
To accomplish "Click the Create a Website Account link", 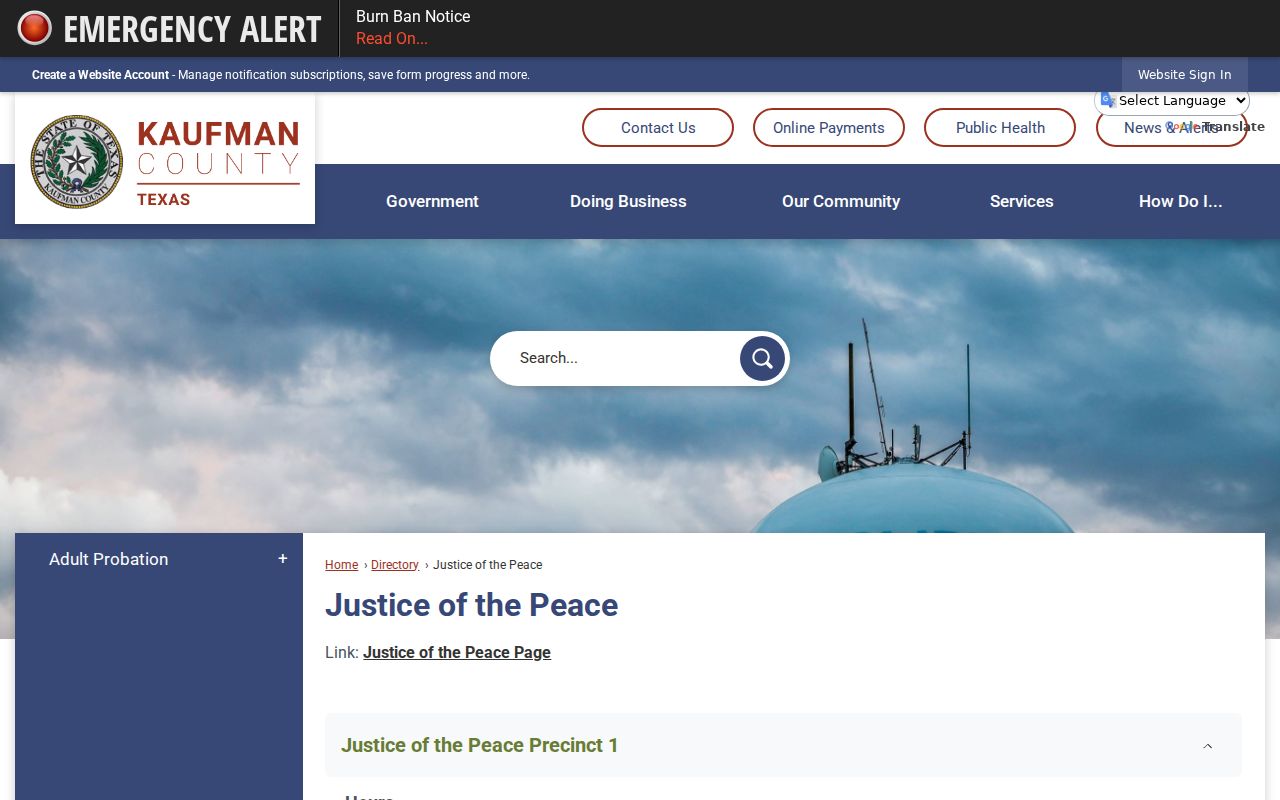I will click(x=100, y=75).
